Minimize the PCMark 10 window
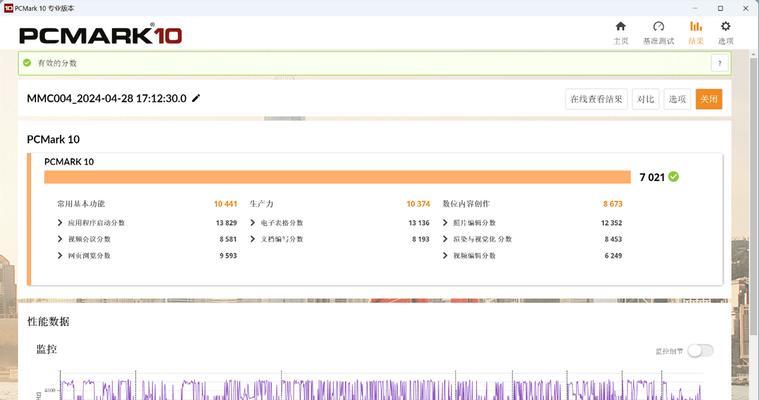 [x=695, y=8]
